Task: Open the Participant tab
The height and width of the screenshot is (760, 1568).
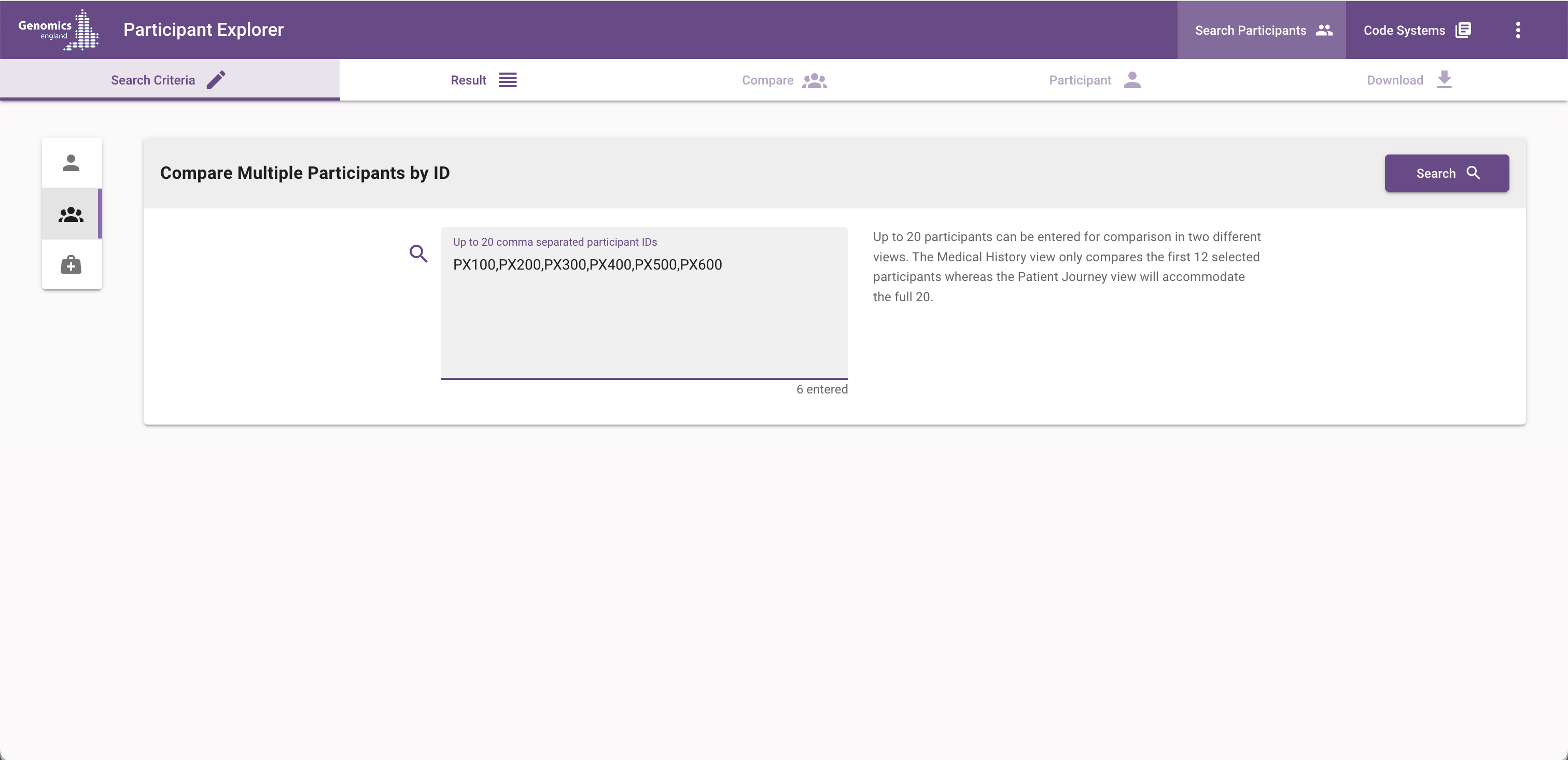Action: [1080, 80]
